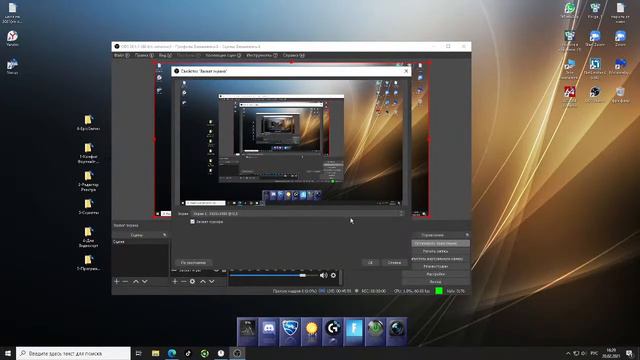Open the Правка menu in OBS
The height and width of the screenshot is (360, 640).
point(144,55)
